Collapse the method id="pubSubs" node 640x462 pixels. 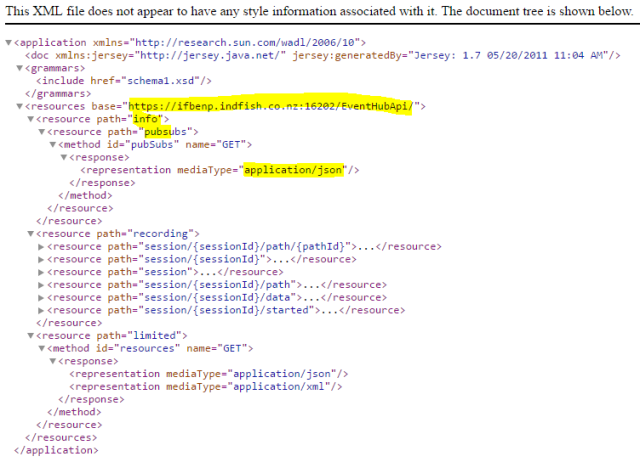(x=52, y=145)
